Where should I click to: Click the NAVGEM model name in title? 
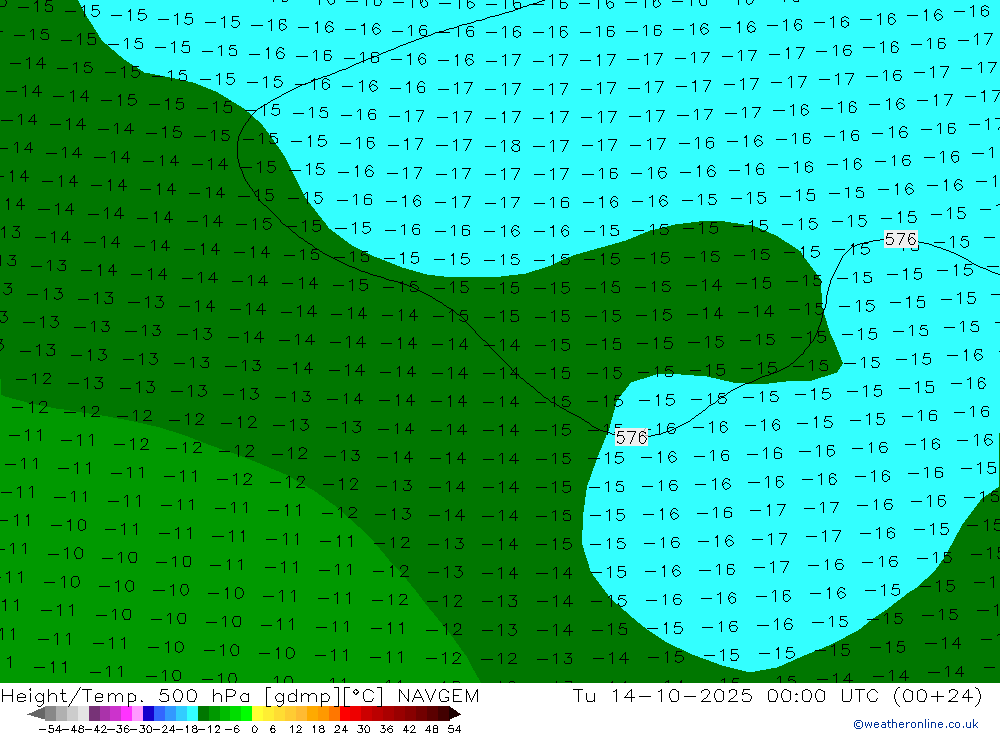click(x=438, y=695)
